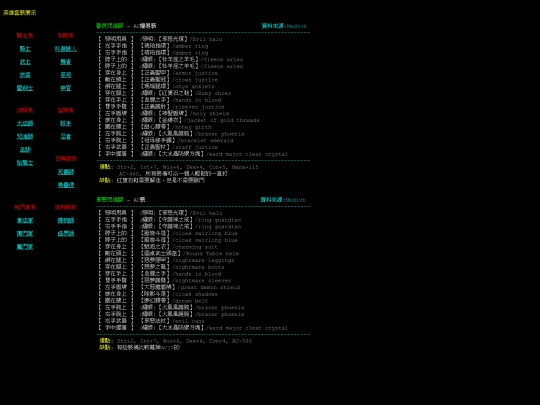Click the yellow page title at top-left

click(x=20, y=13)
